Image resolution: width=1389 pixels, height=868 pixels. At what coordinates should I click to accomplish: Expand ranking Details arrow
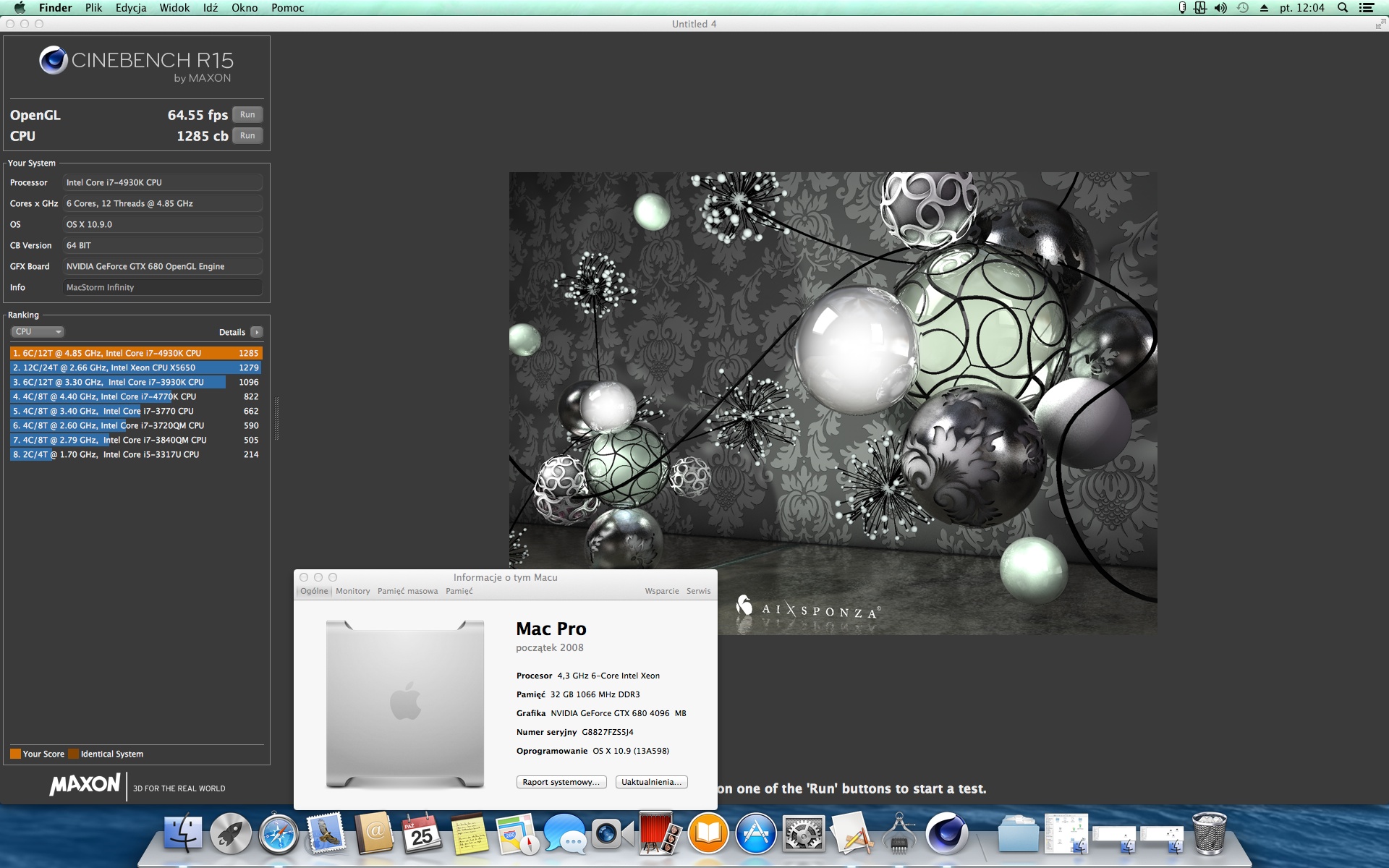click(257, 332)
